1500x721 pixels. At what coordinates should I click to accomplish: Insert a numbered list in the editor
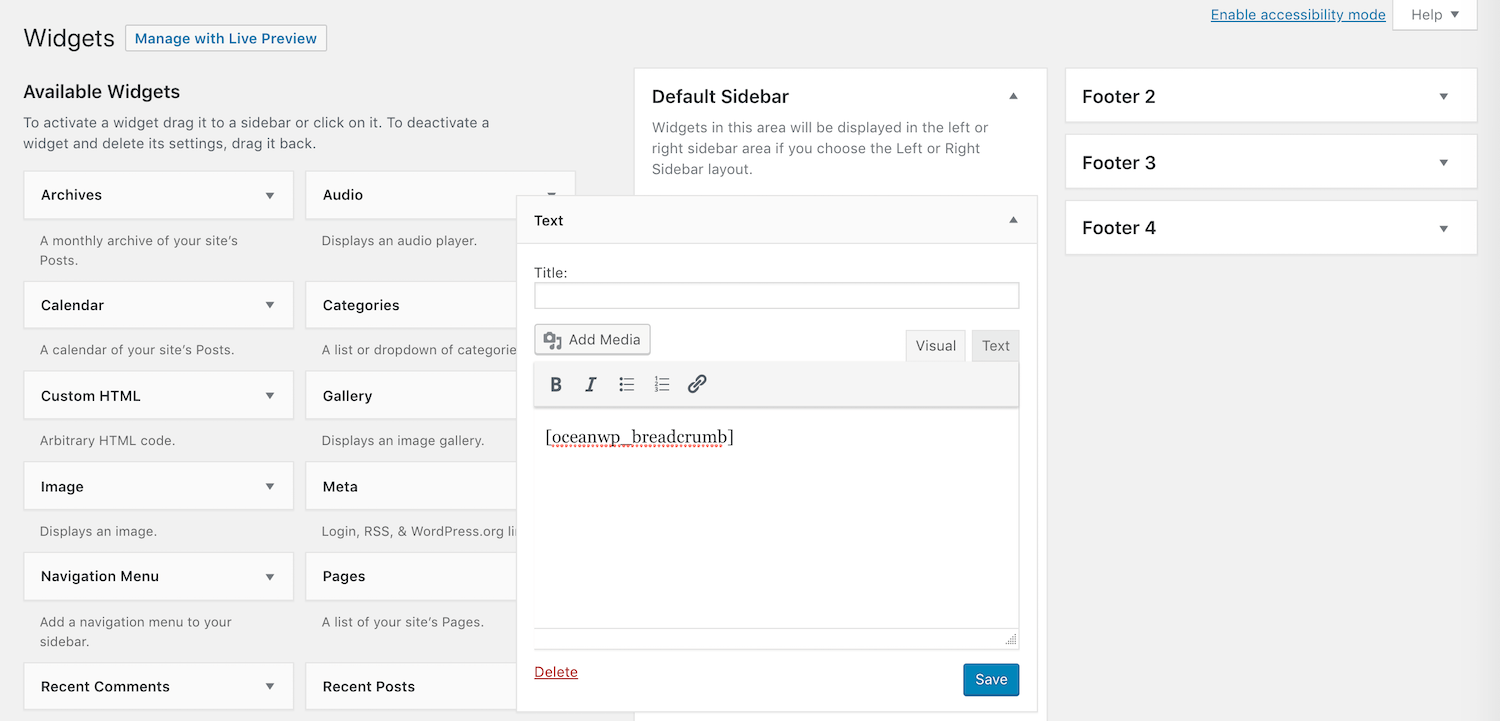661,384
